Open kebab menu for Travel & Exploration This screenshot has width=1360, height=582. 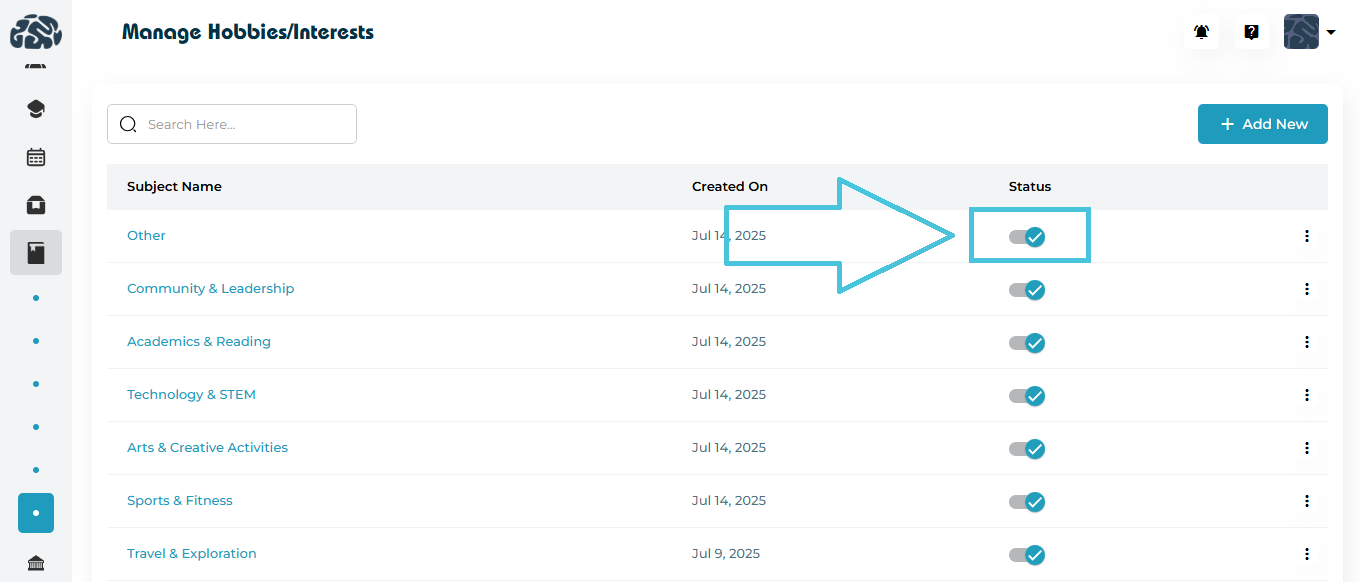tap(1306, 554)
